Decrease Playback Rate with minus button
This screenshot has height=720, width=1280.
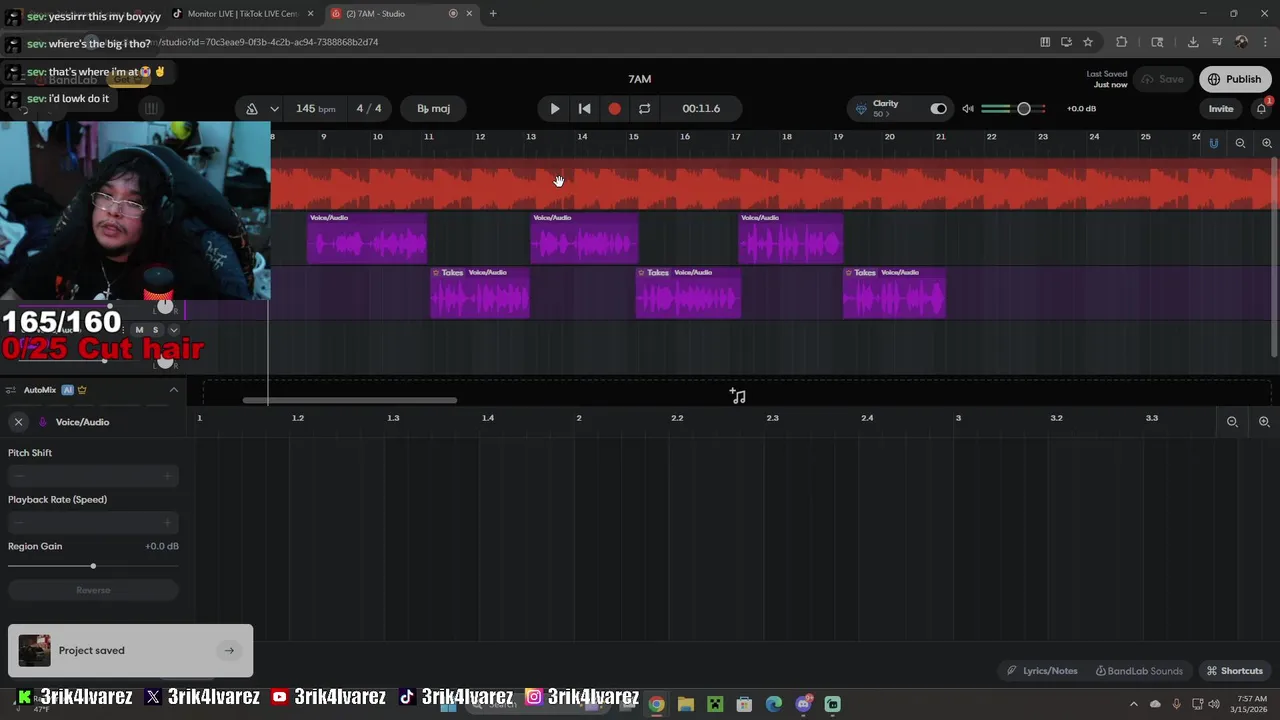point(19,523)
